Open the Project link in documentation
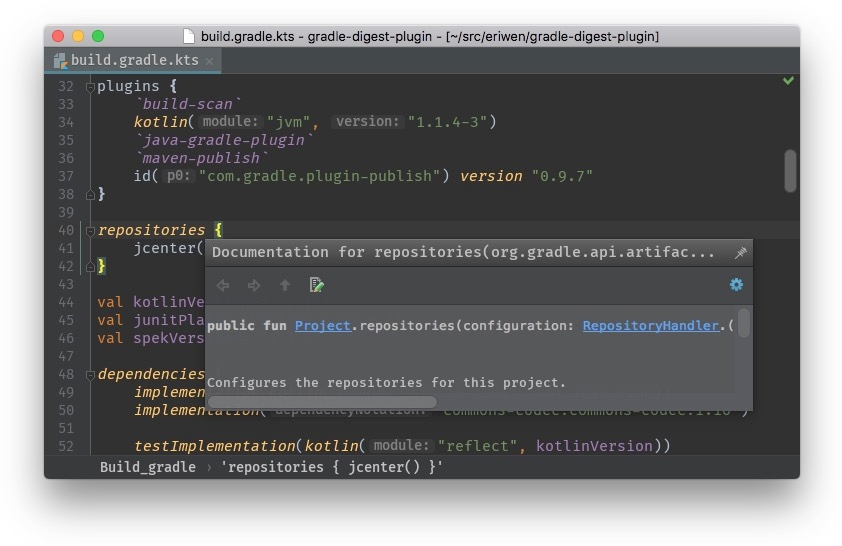This screenshot has height=546, width=842. coord(323,325)
